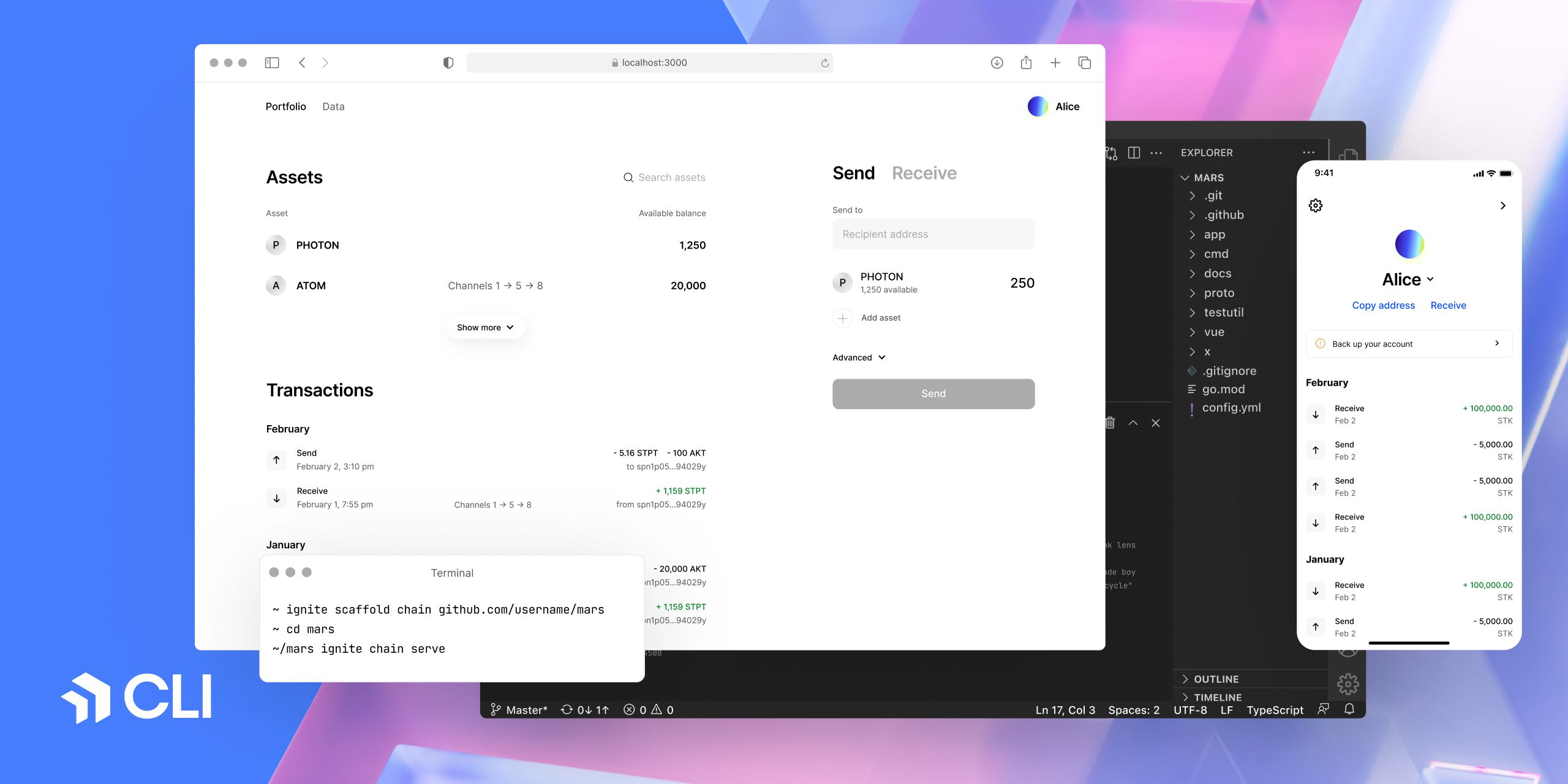Screen dimensions: 1568x784
Task: Toggle the Safari sidebar
Action: [271, 62]
